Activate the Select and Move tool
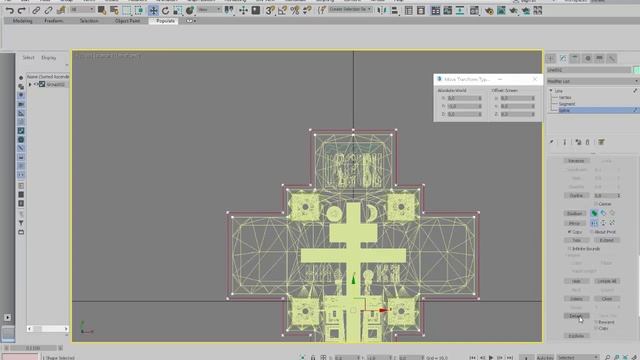 click(153, 10)
